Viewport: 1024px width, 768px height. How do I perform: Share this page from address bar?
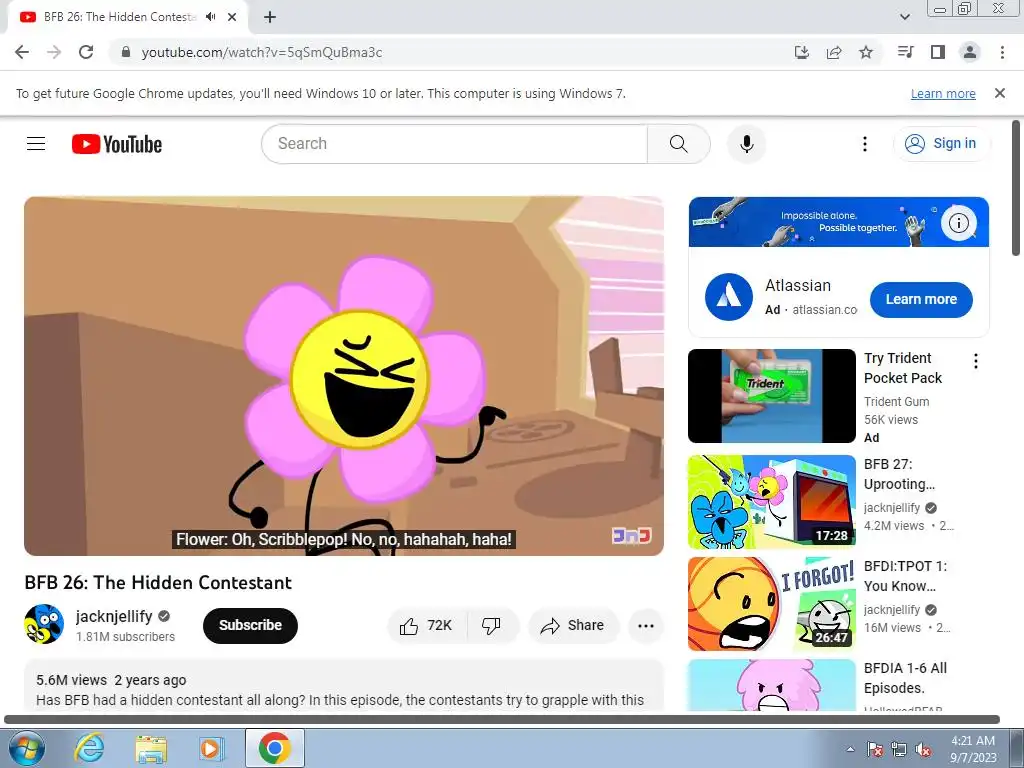pyautogui.click(x=834, y=52)
